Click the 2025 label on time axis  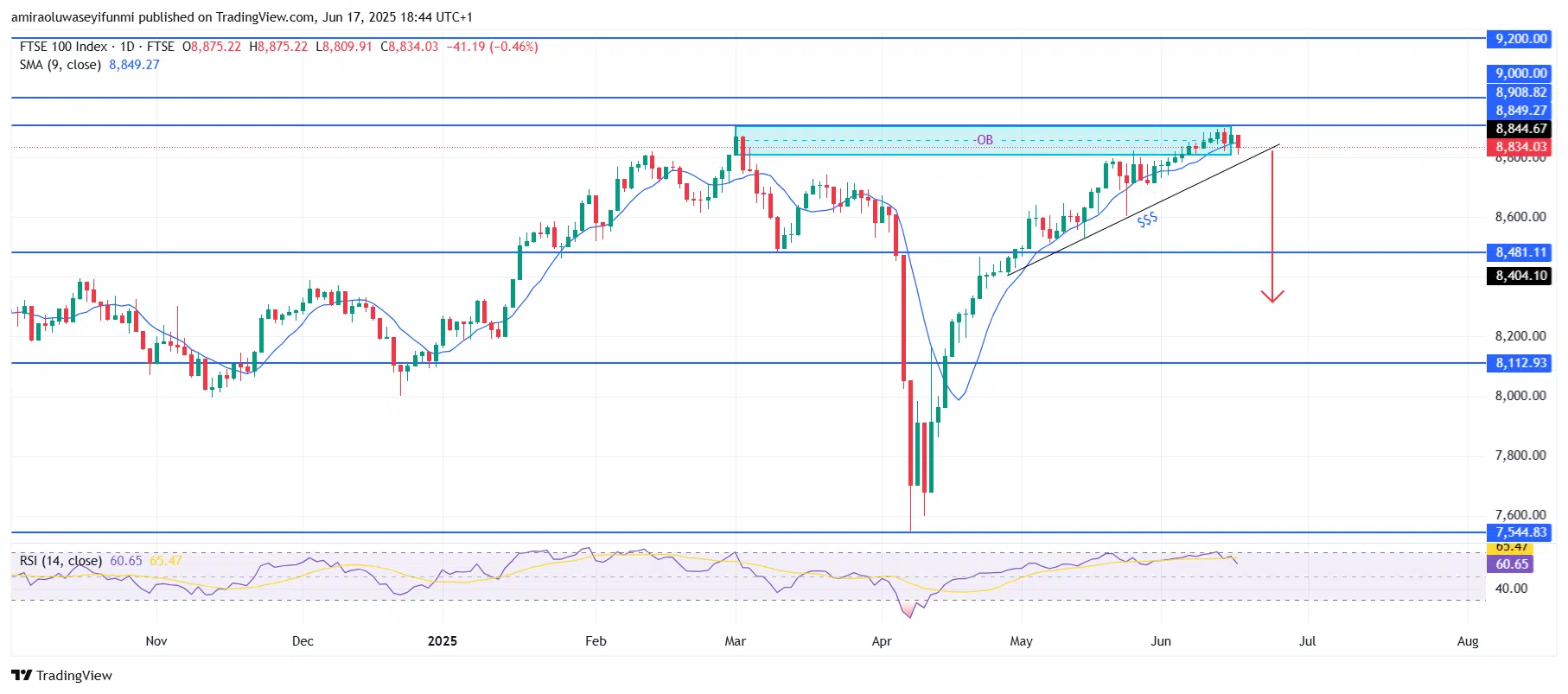[x=443, y=641]
